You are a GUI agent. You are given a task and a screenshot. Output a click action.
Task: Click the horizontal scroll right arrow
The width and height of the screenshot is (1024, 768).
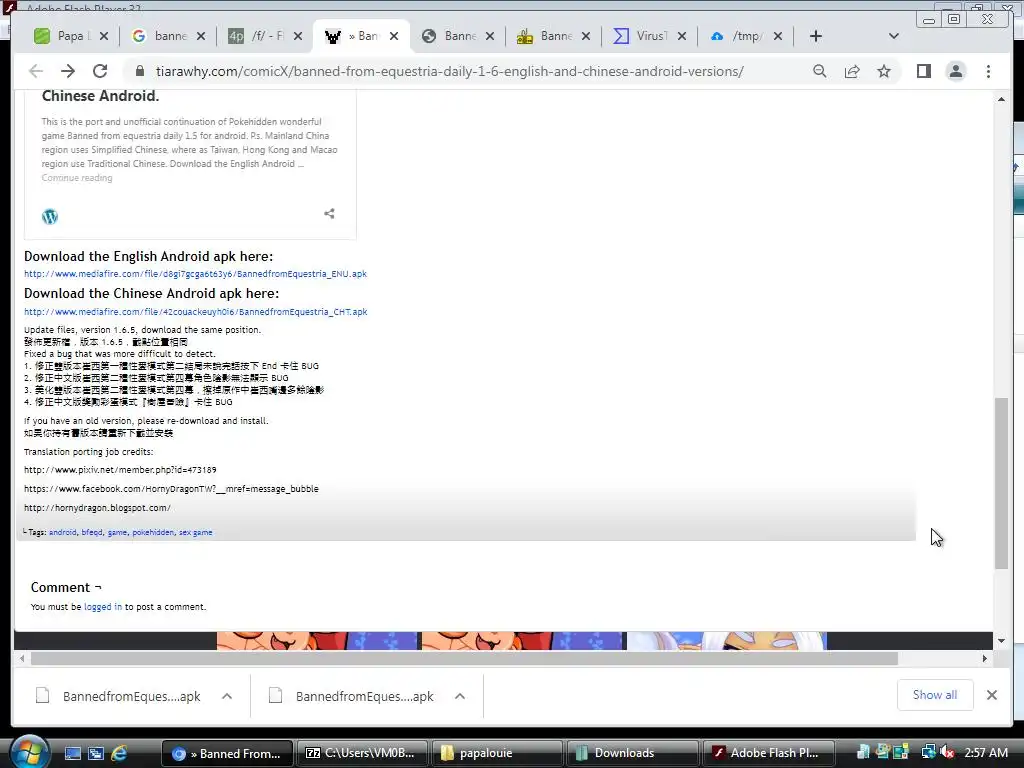coord(985,658)
